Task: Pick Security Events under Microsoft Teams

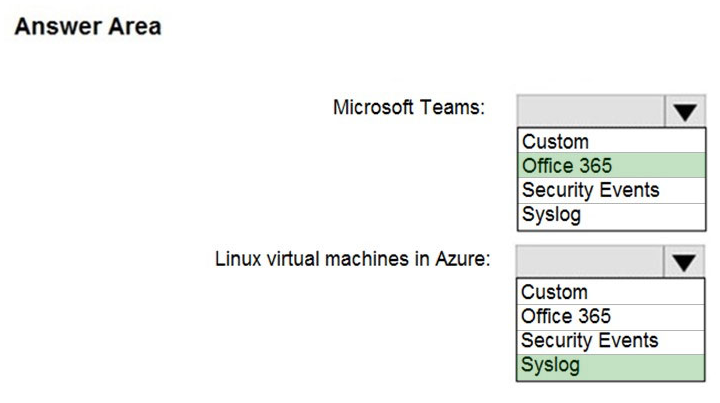Action: tap(590, 189)
